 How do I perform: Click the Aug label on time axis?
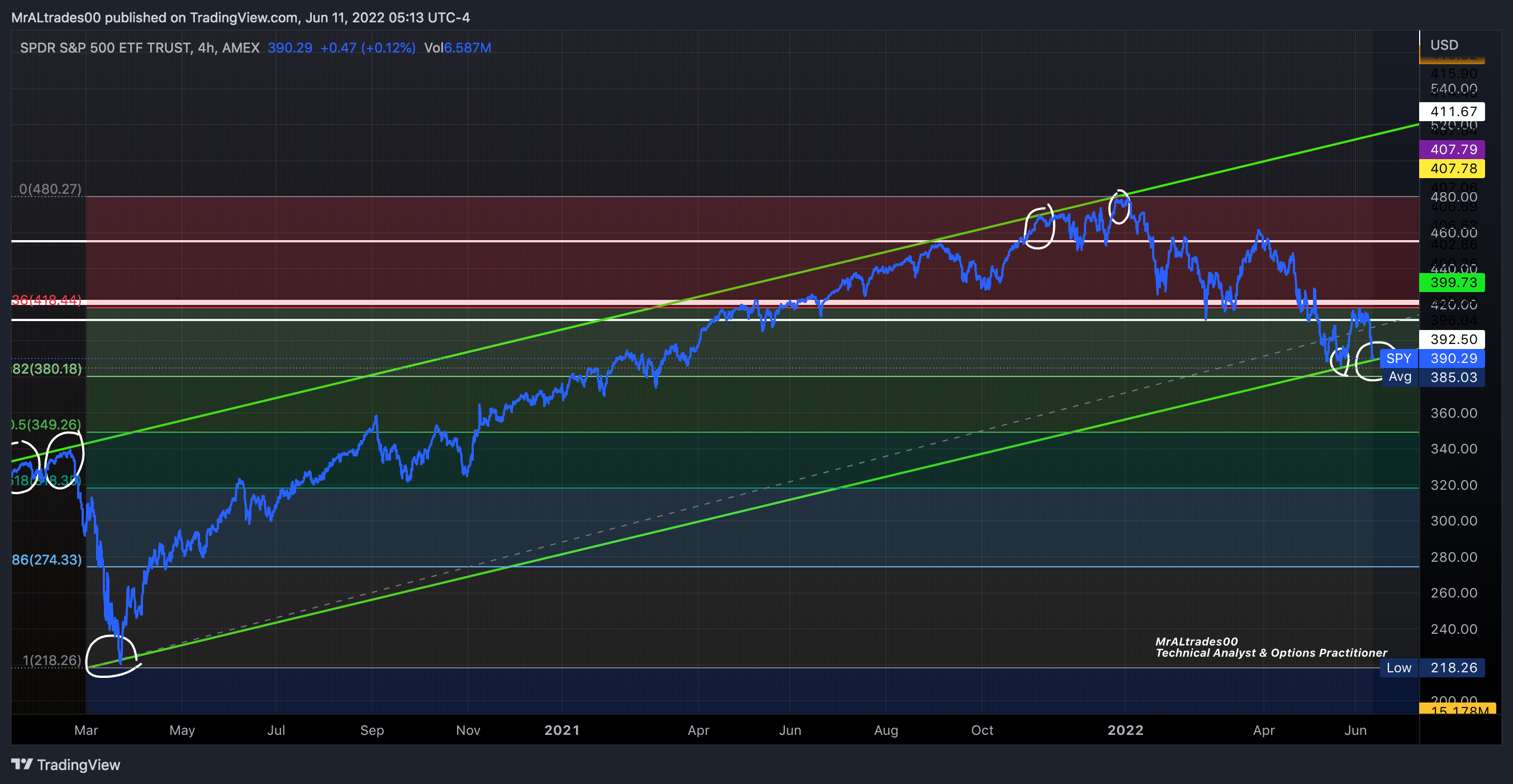(886, 730)
